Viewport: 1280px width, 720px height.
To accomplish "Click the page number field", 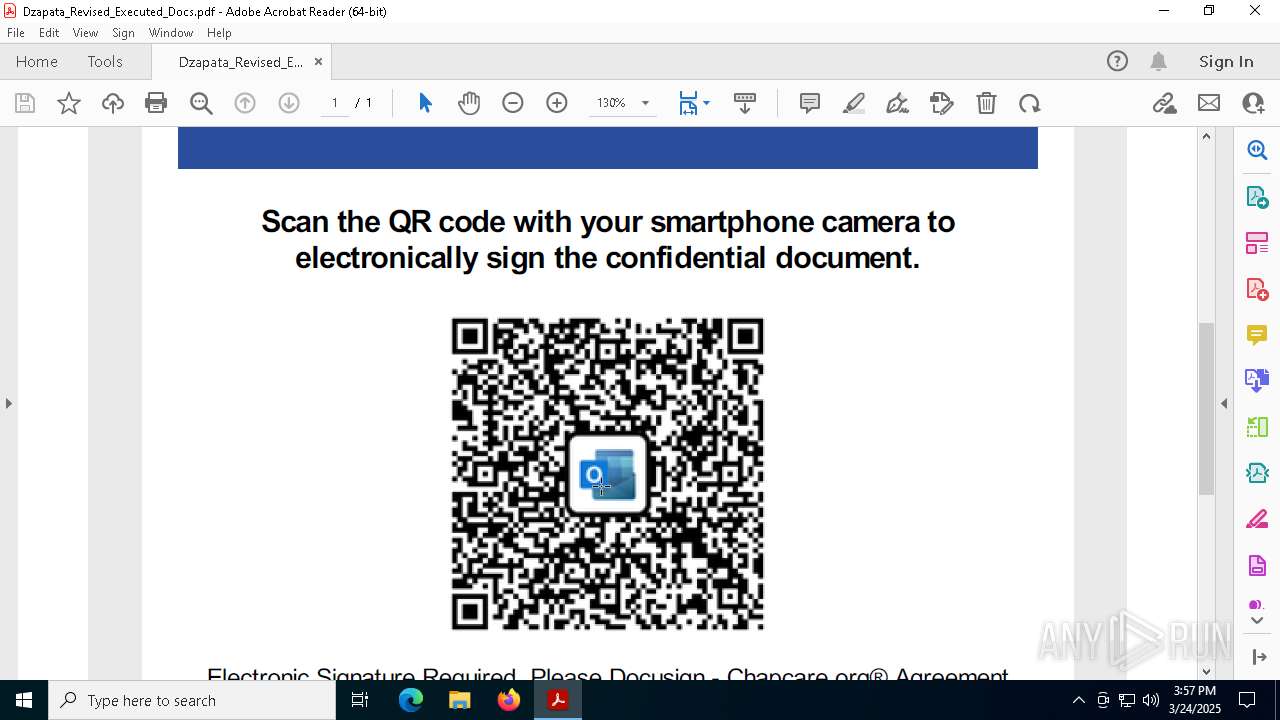I will [335, 103].
